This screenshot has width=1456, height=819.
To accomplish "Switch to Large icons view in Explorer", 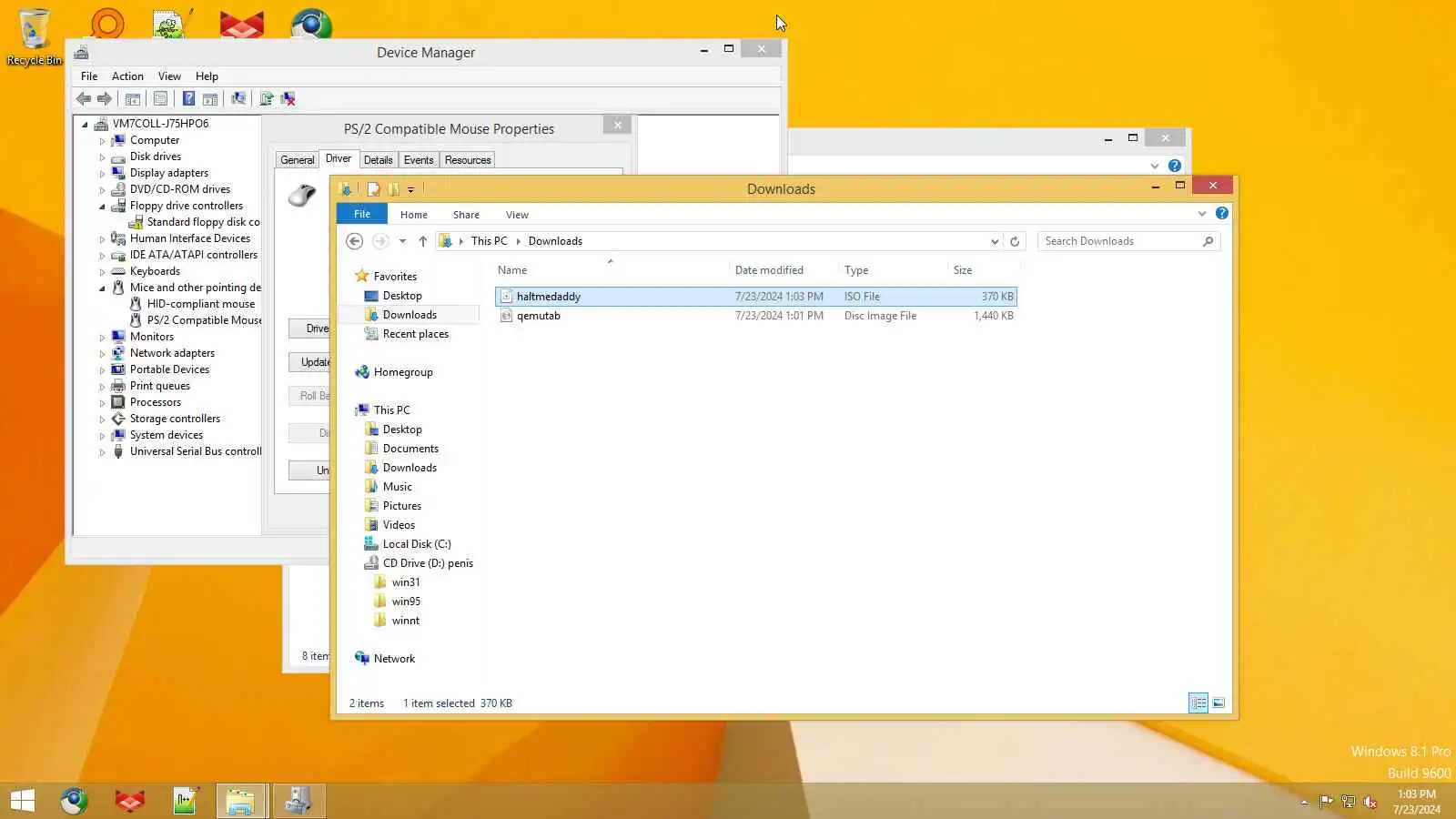I will pyautogui.click(x=1218, y=703).
